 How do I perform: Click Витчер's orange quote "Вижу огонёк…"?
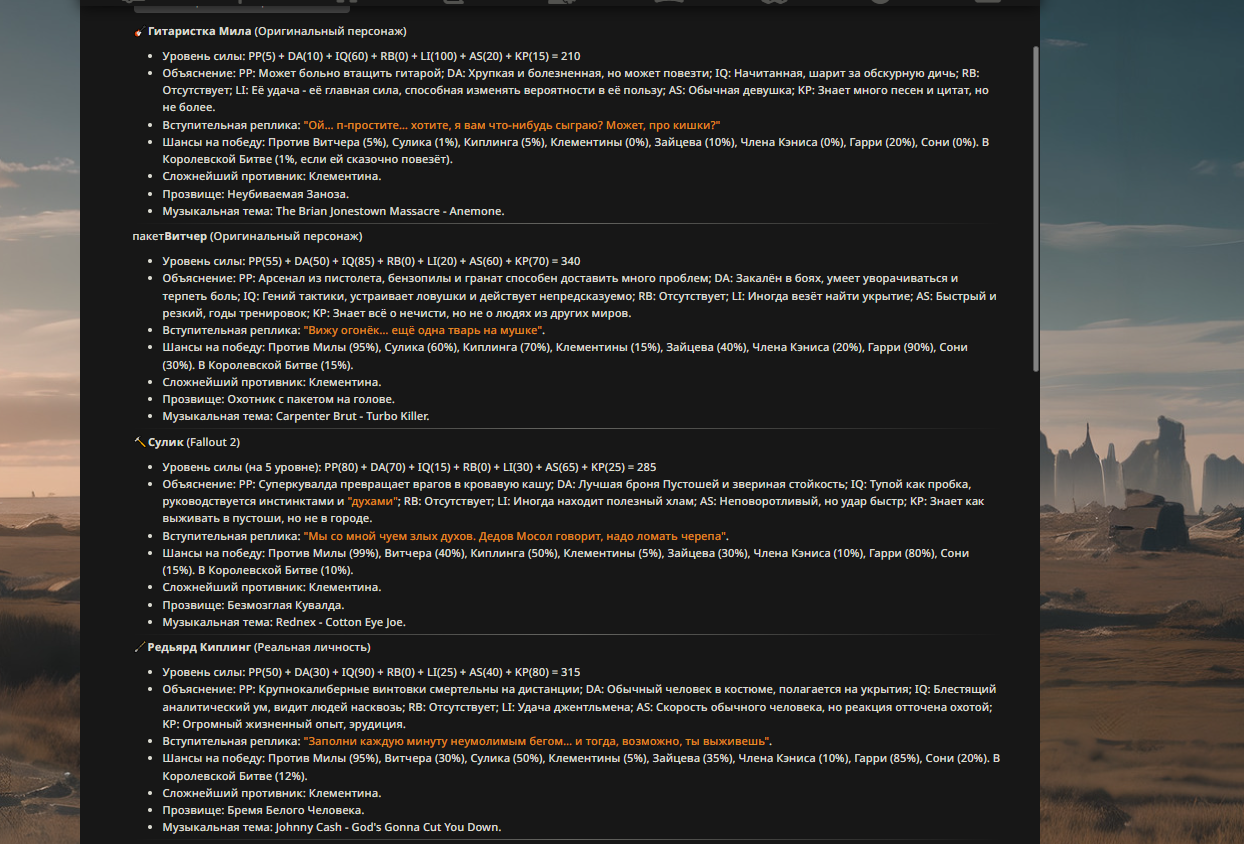(x=423, y=330)
